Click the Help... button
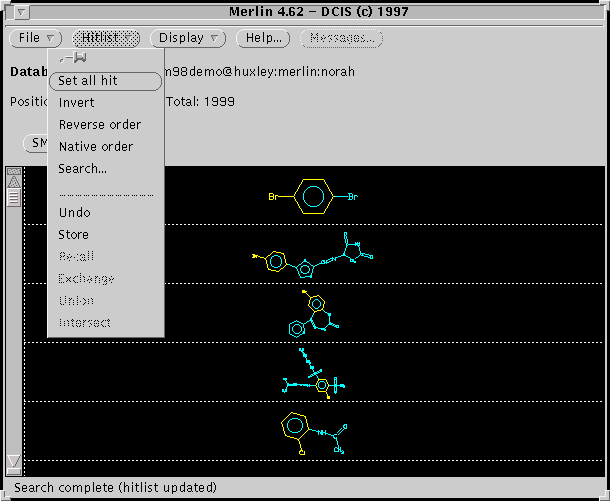Screen dimensions: 610x501 (x=263, y=38)
